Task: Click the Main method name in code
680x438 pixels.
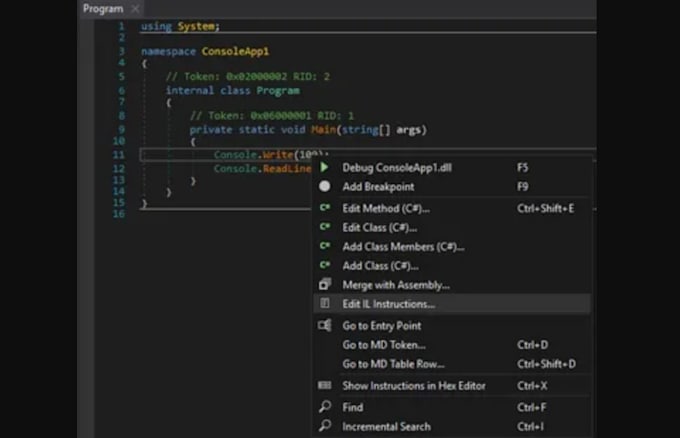Action: click(x=322, y=129)
